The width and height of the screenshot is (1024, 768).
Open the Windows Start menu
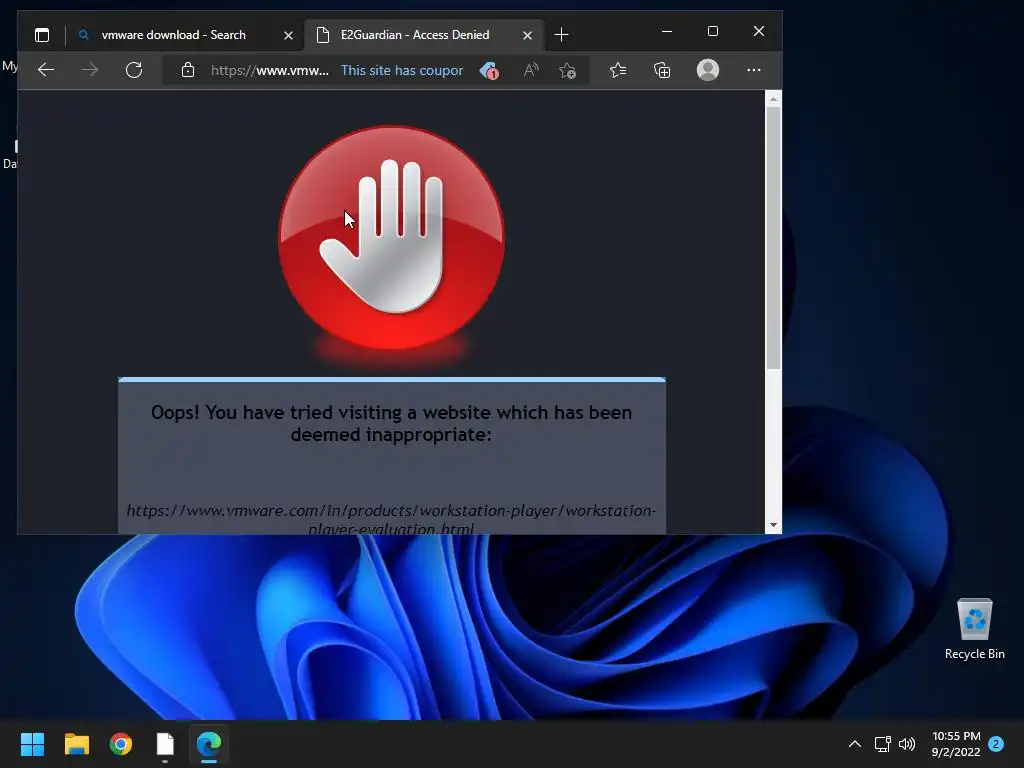pyautogui.click(x=32, y=744)
